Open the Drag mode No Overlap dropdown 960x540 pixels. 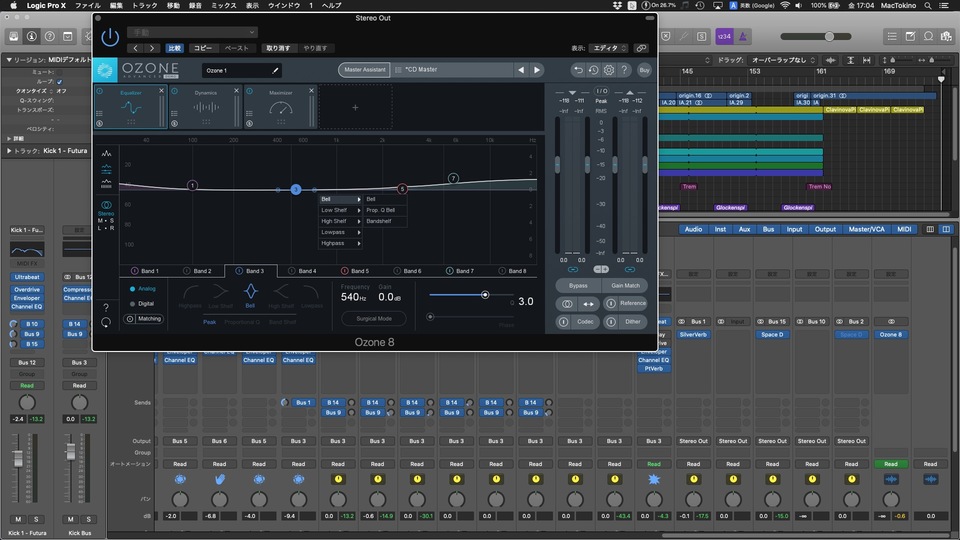[783, 60]
